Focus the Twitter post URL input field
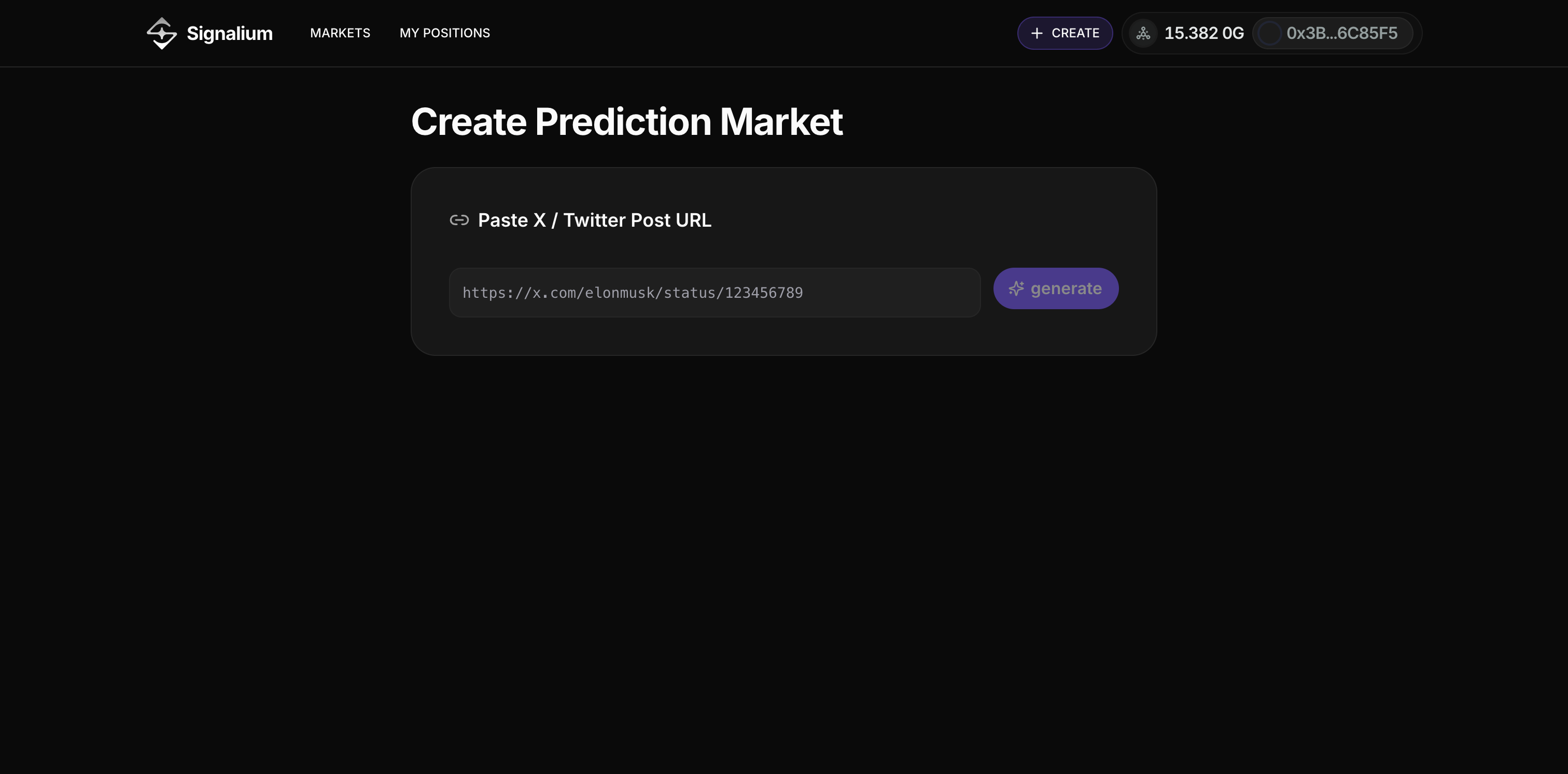 pyautogui.click(x=714, y=292)
